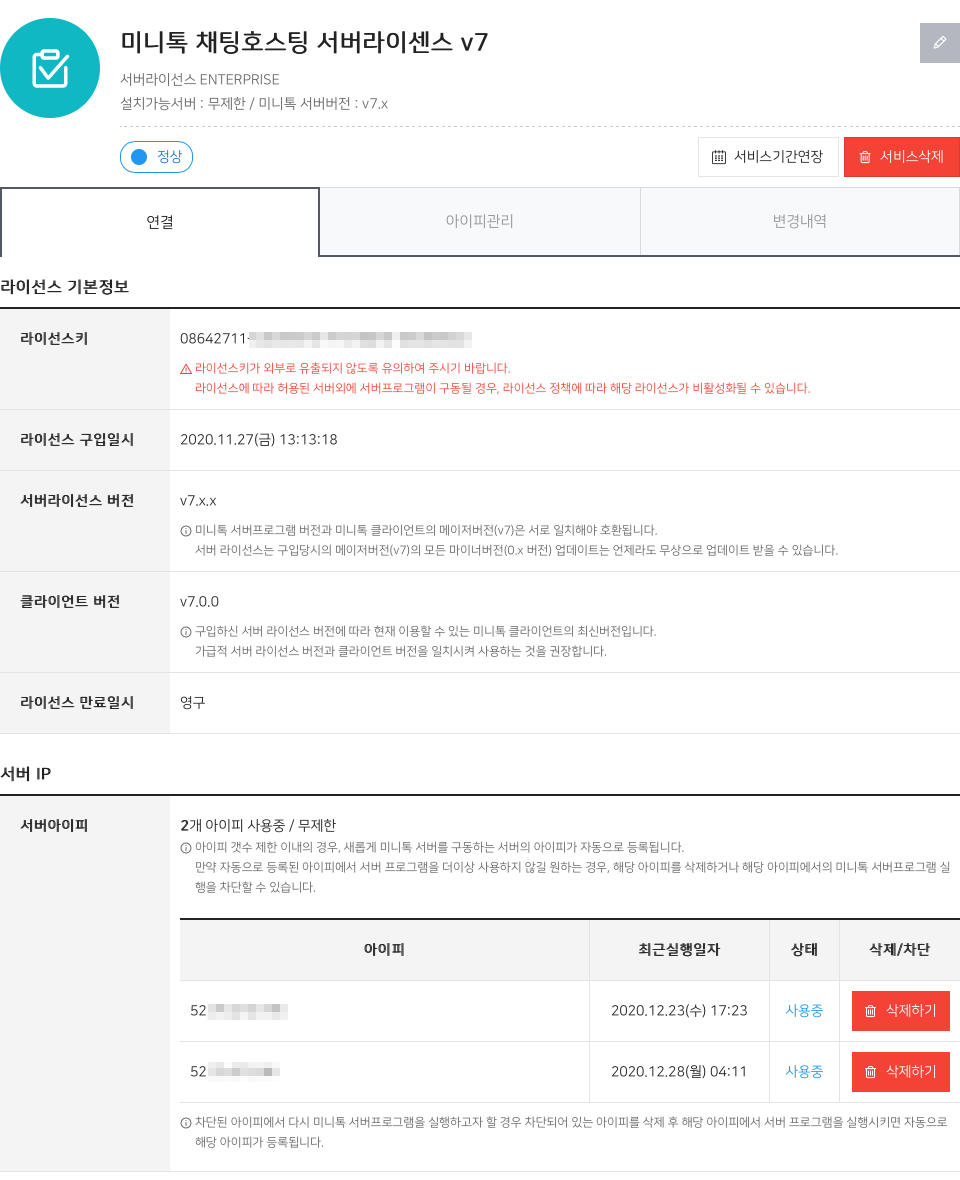Click the 정상 status badge
This screenshot has width=960, height=1180.
coord(156,157)
